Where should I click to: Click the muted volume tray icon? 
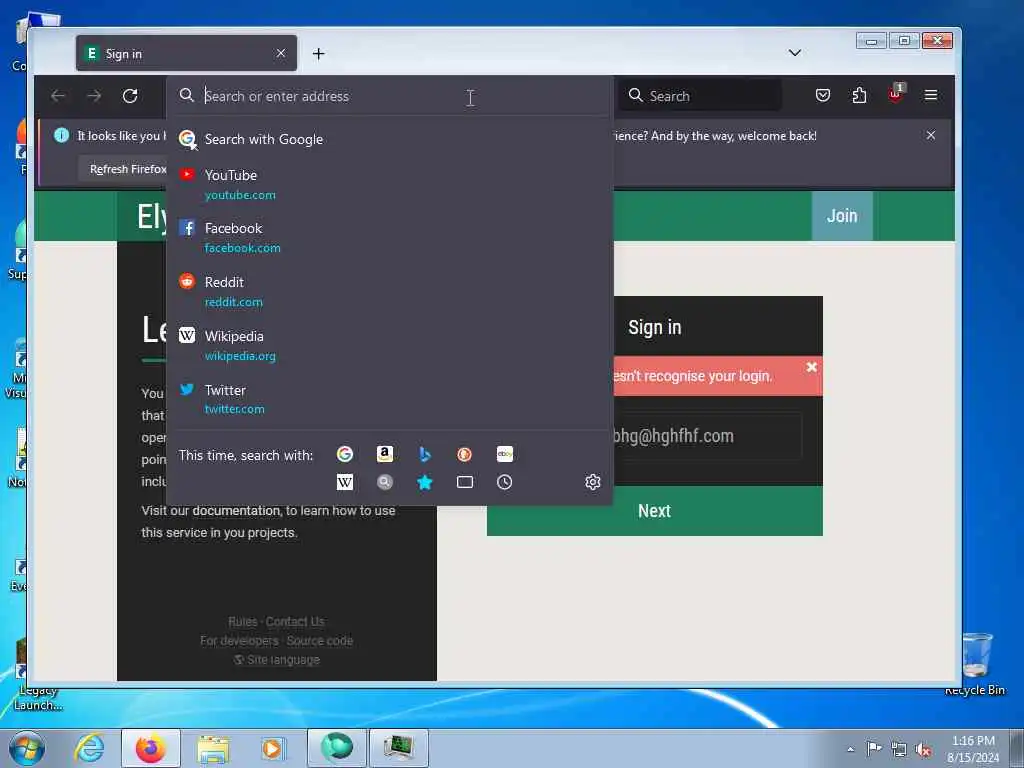click(923, 749)
